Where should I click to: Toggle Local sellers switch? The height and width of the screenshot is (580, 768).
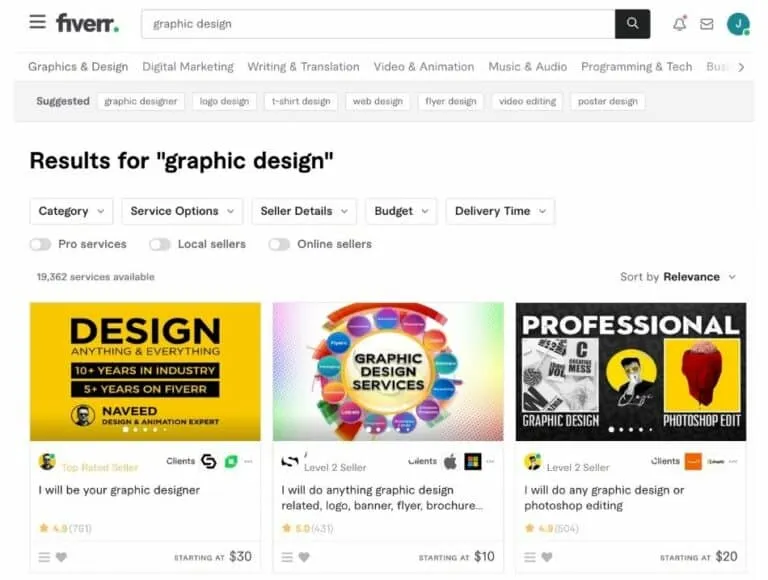click(160, 244)
